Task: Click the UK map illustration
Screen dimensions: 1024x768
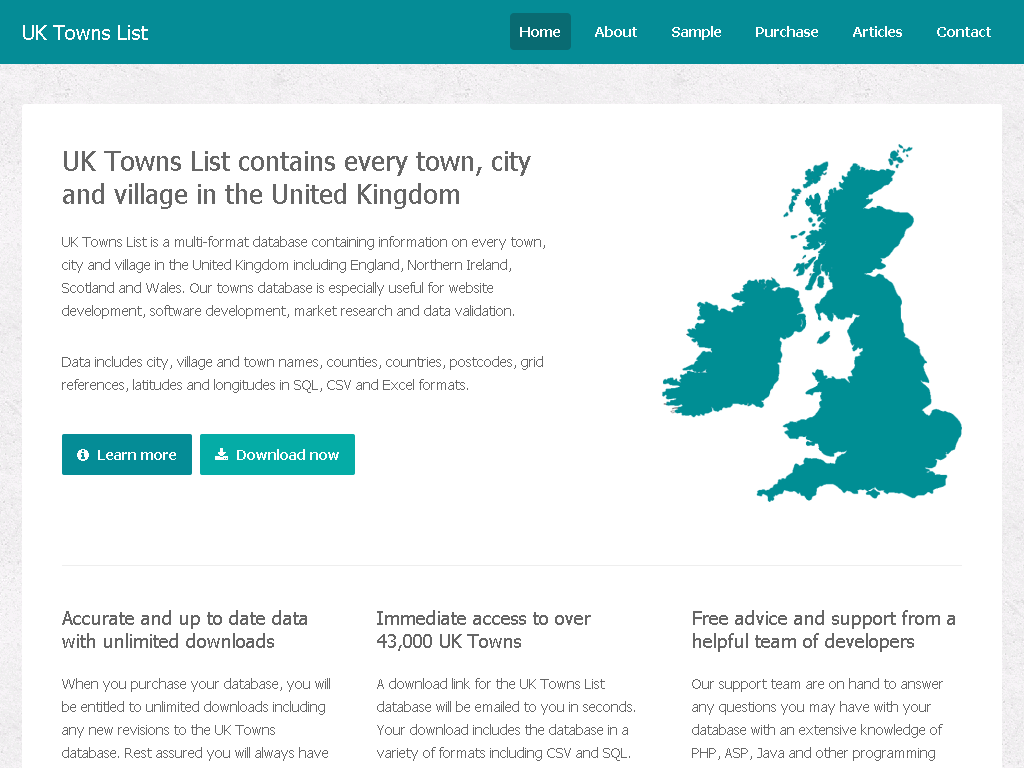Action: pos(812,323)
